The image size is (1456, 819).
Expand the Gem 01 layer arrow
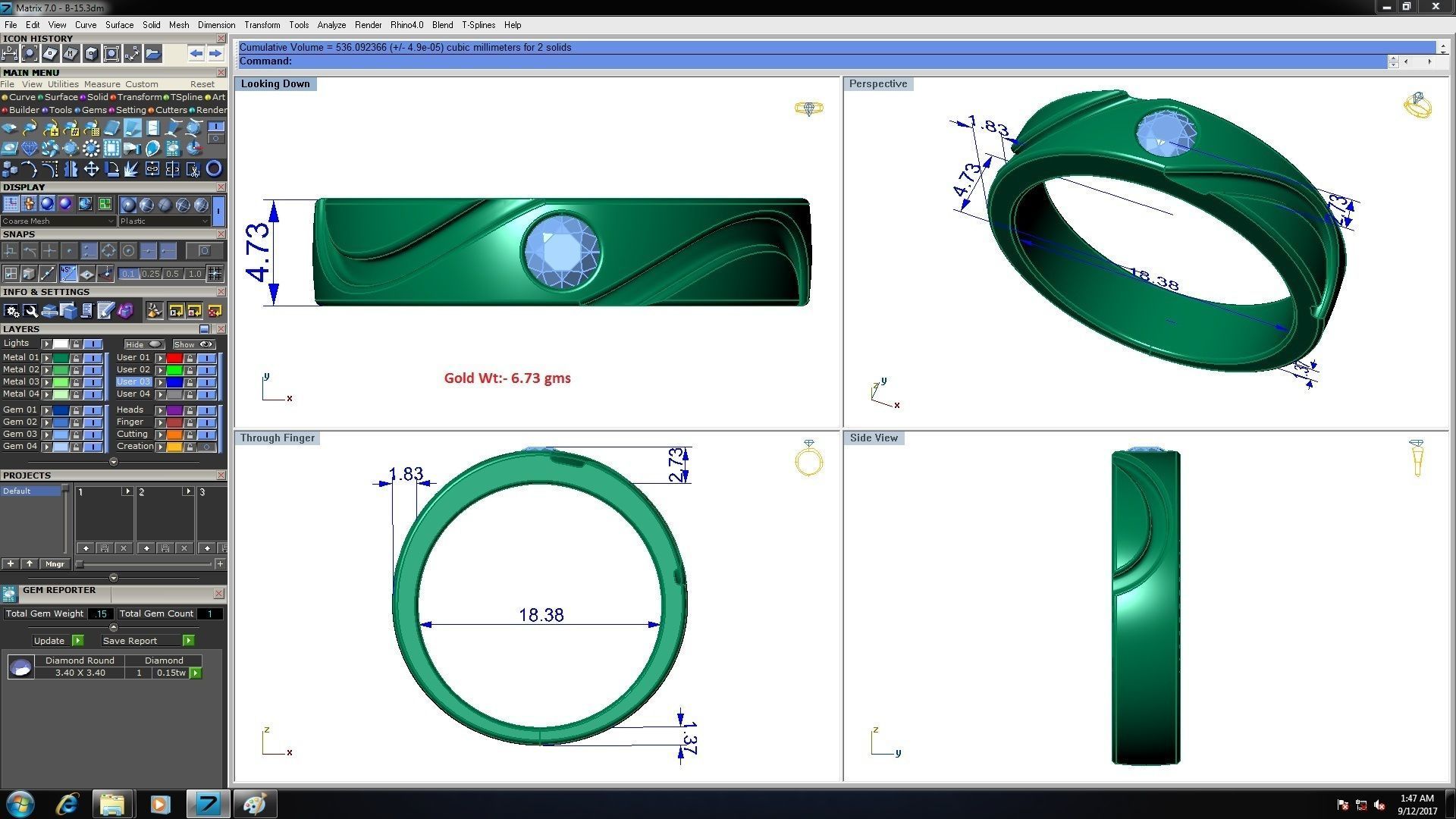(47, 410)
